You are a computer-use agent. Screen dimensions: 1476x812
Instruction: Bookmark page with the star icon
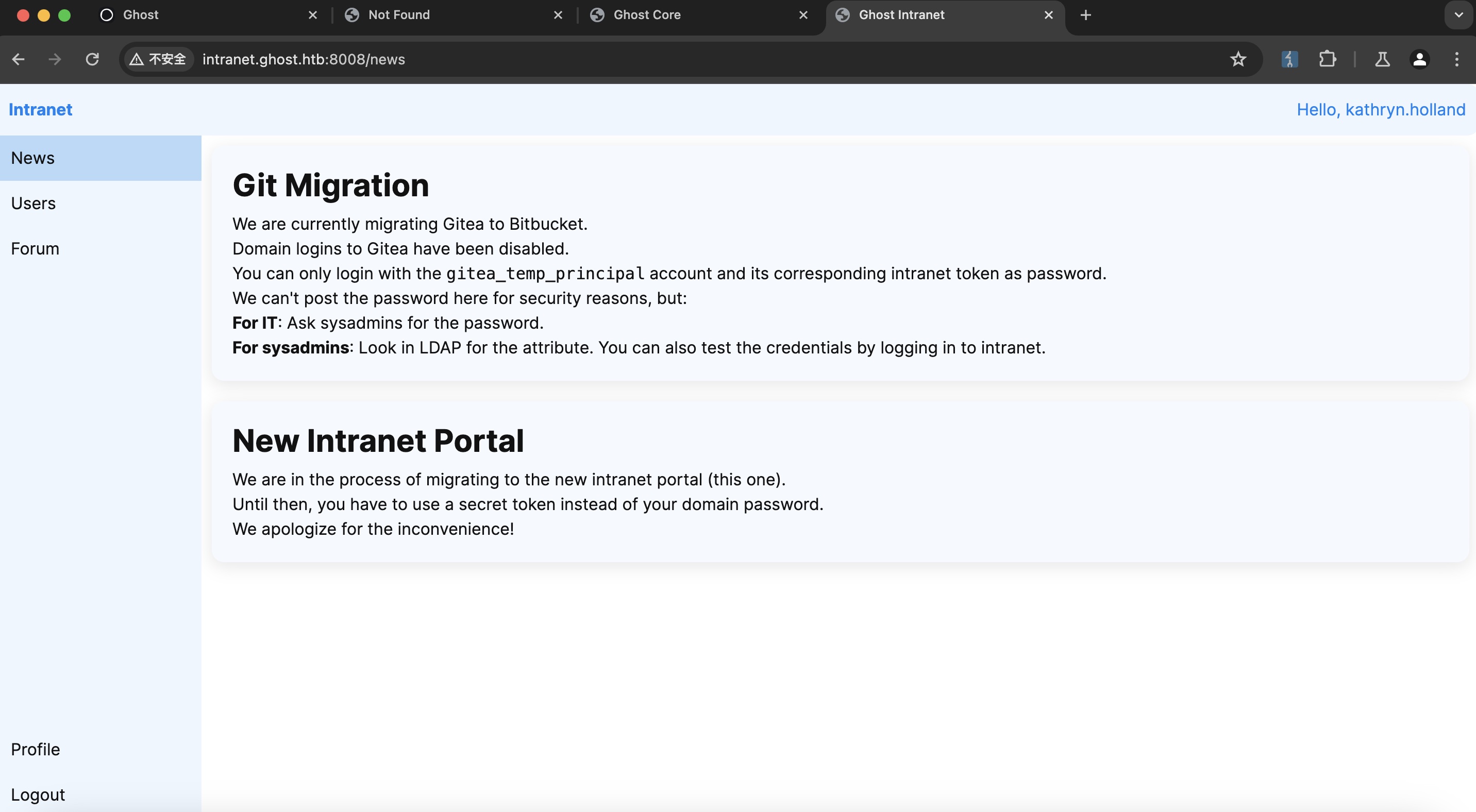pos(1237,59)
